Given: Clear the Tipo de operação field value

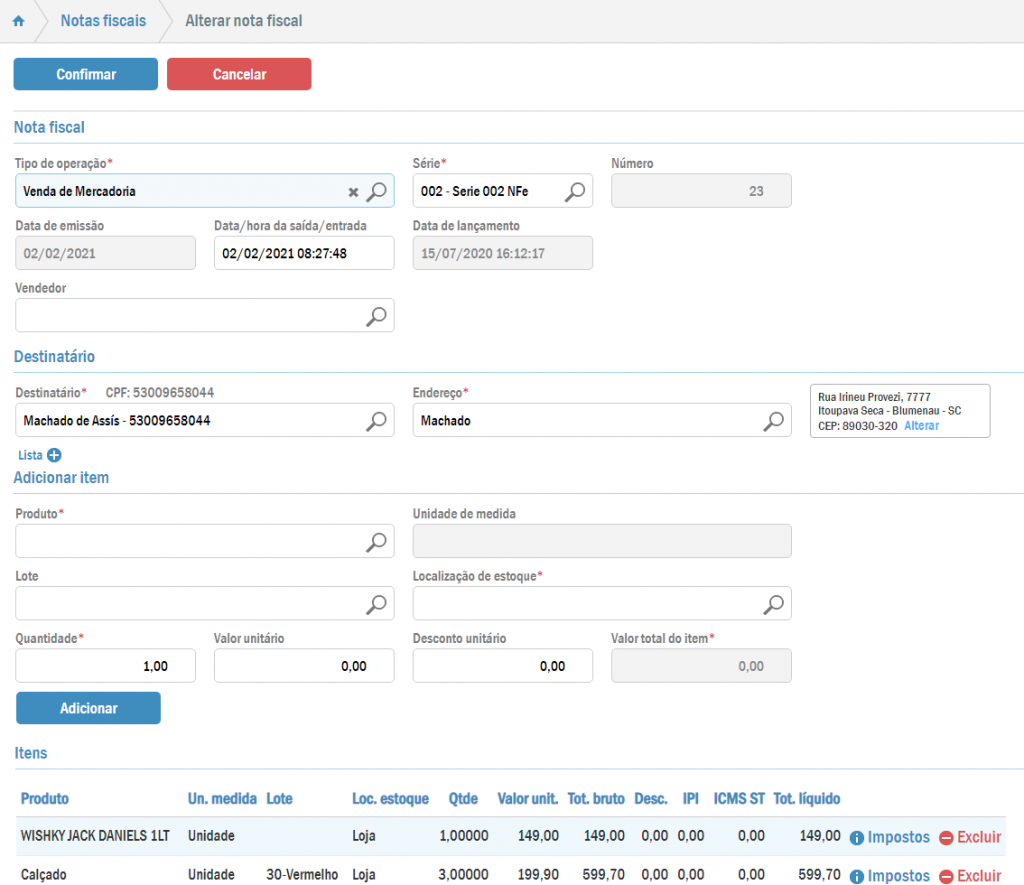Looking at the screenshot, I should coord(353,192).
